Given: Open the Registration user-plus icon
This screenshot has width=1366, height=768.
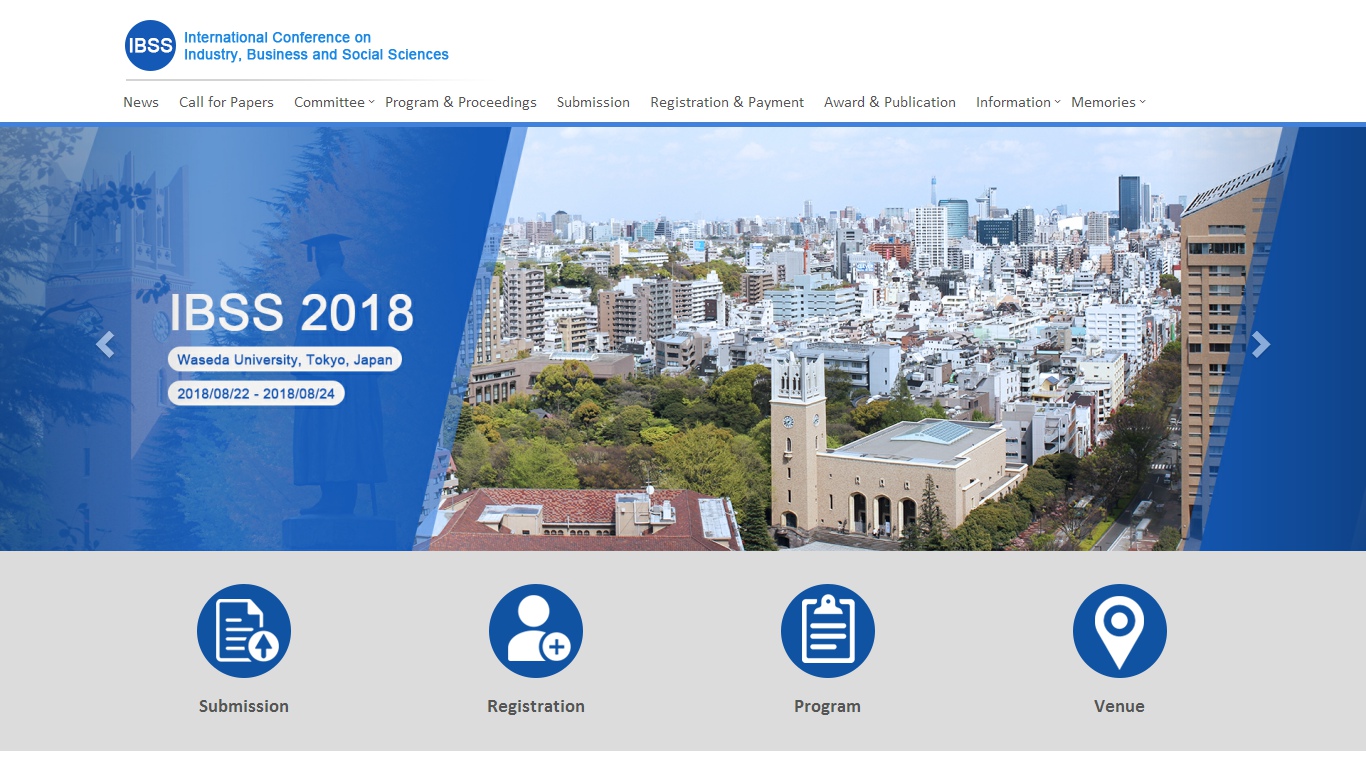Looking at the screenshot, I should pyautogui.click(x=536, y=631).
